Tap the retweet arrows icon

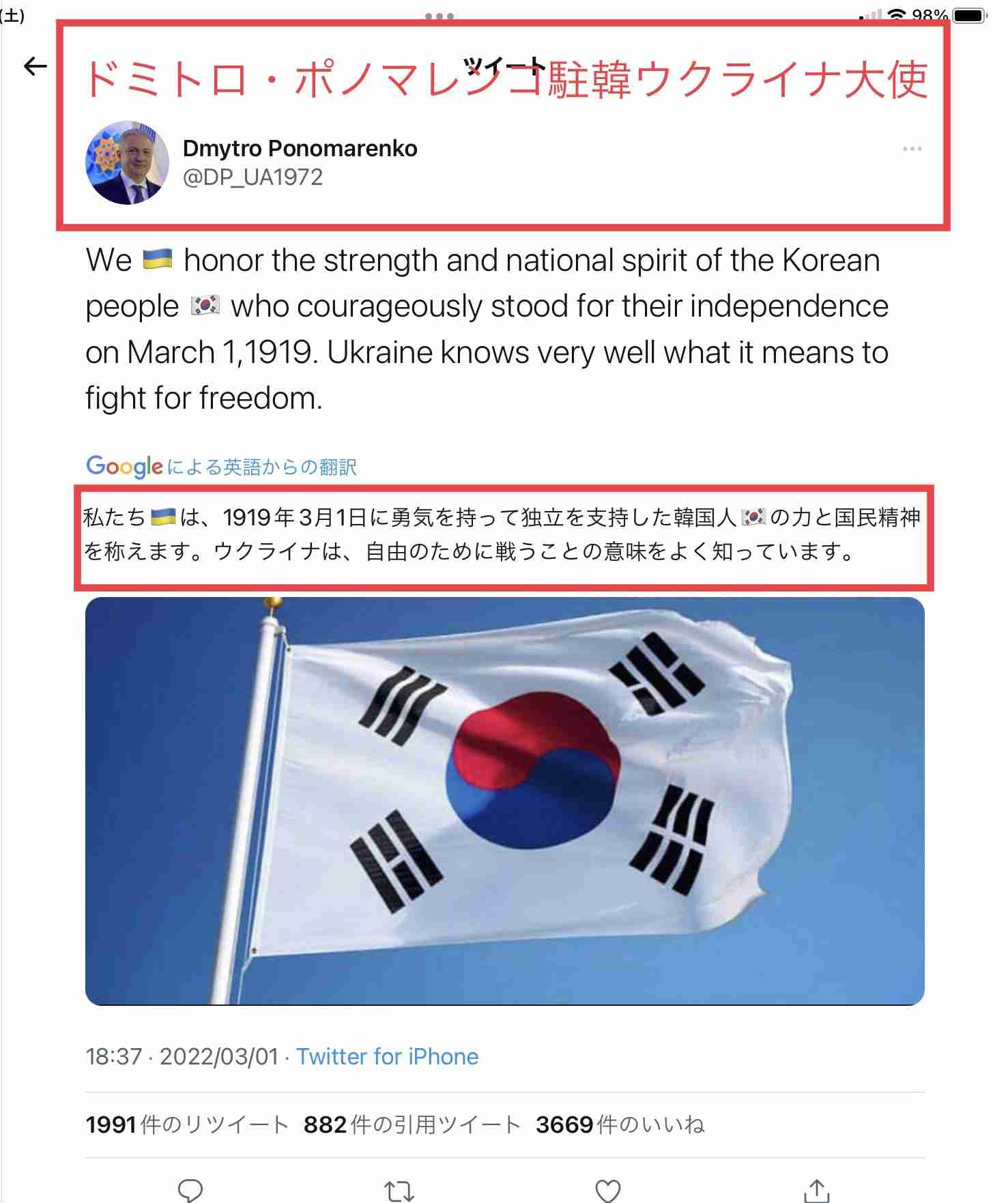pyautogui.click(x=399, y=1191)
